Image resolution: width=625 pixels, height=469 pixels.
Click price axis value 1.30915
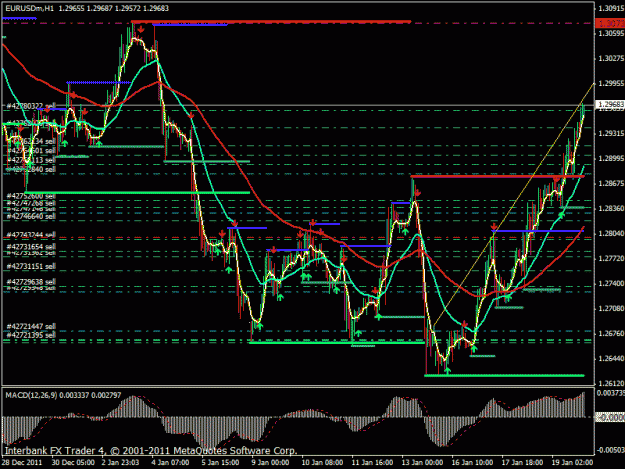coord(611,8)
